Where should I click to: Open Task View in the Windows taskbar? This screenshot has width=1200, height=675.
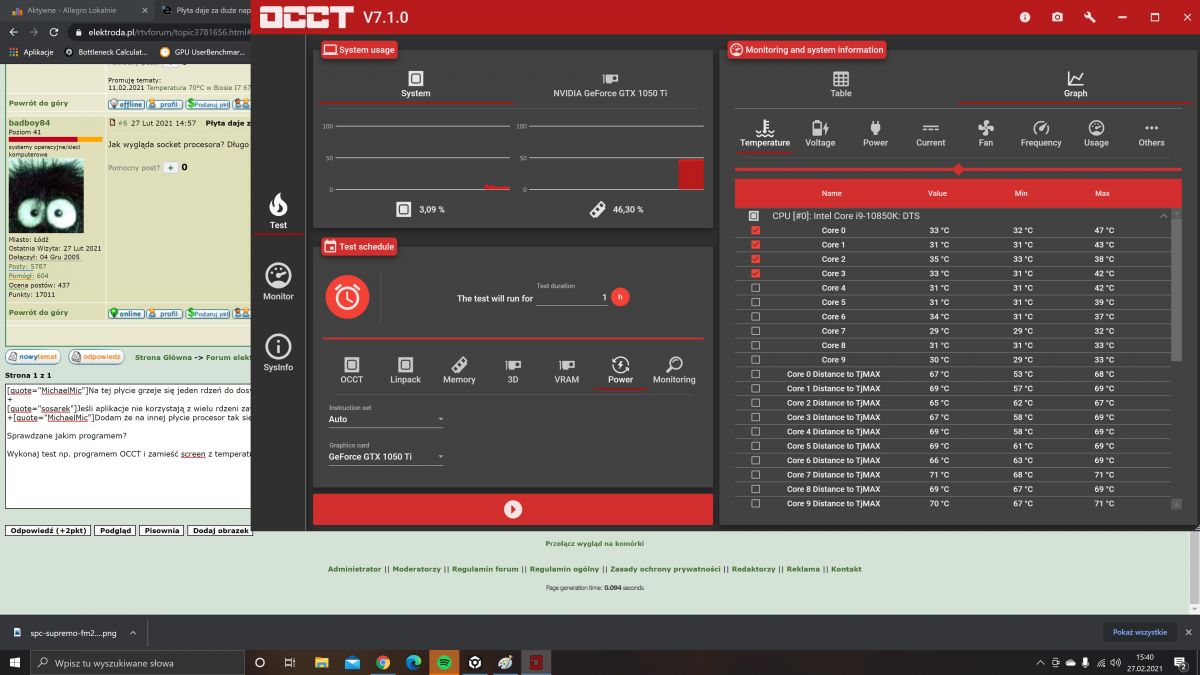tap(290, 662)
